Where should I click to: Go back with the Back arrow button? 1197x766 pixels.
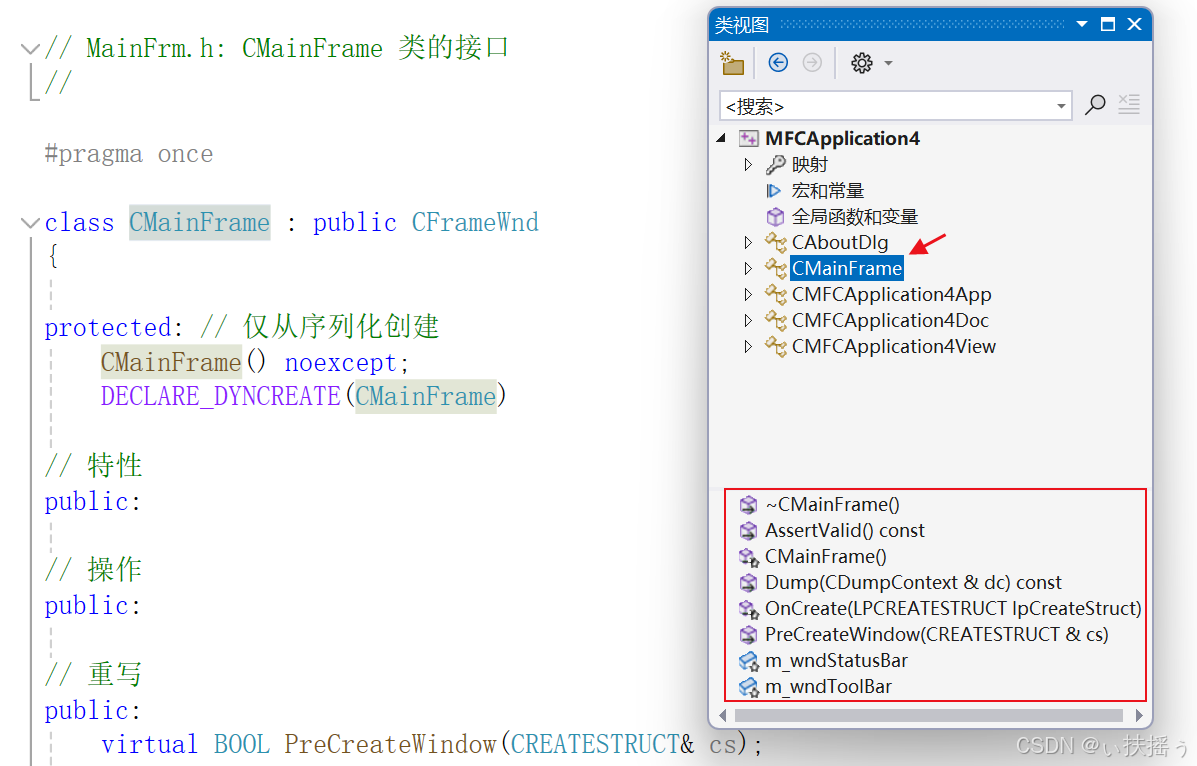click(778, 63)
